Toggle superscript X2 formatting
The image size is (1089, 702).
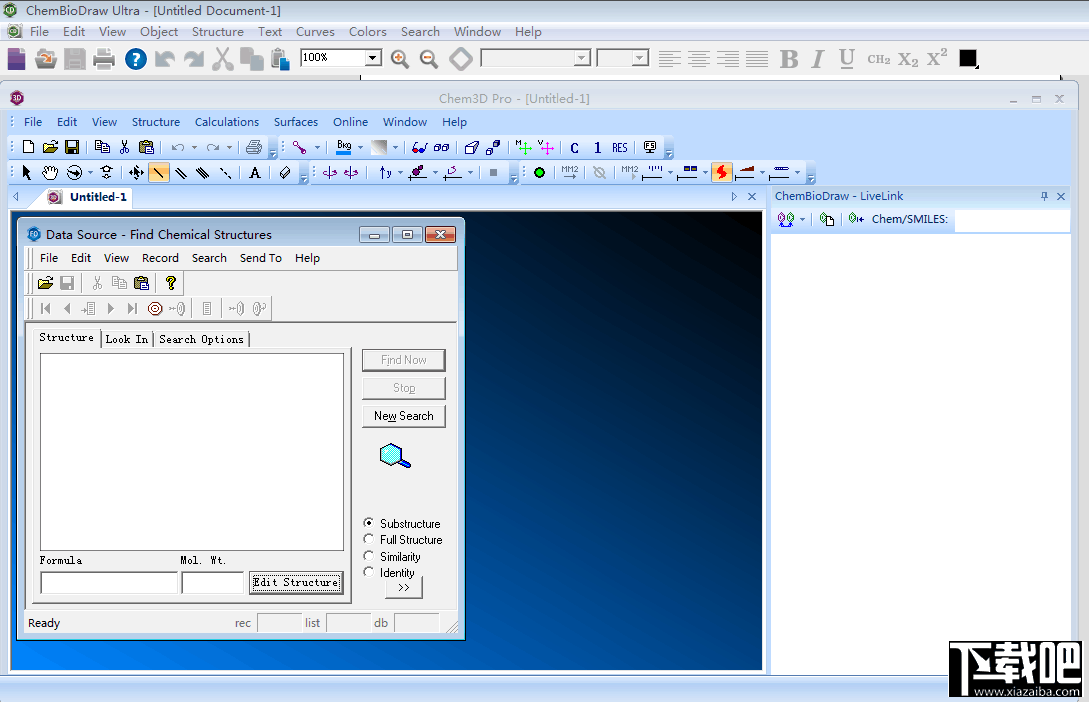point(937,58)
